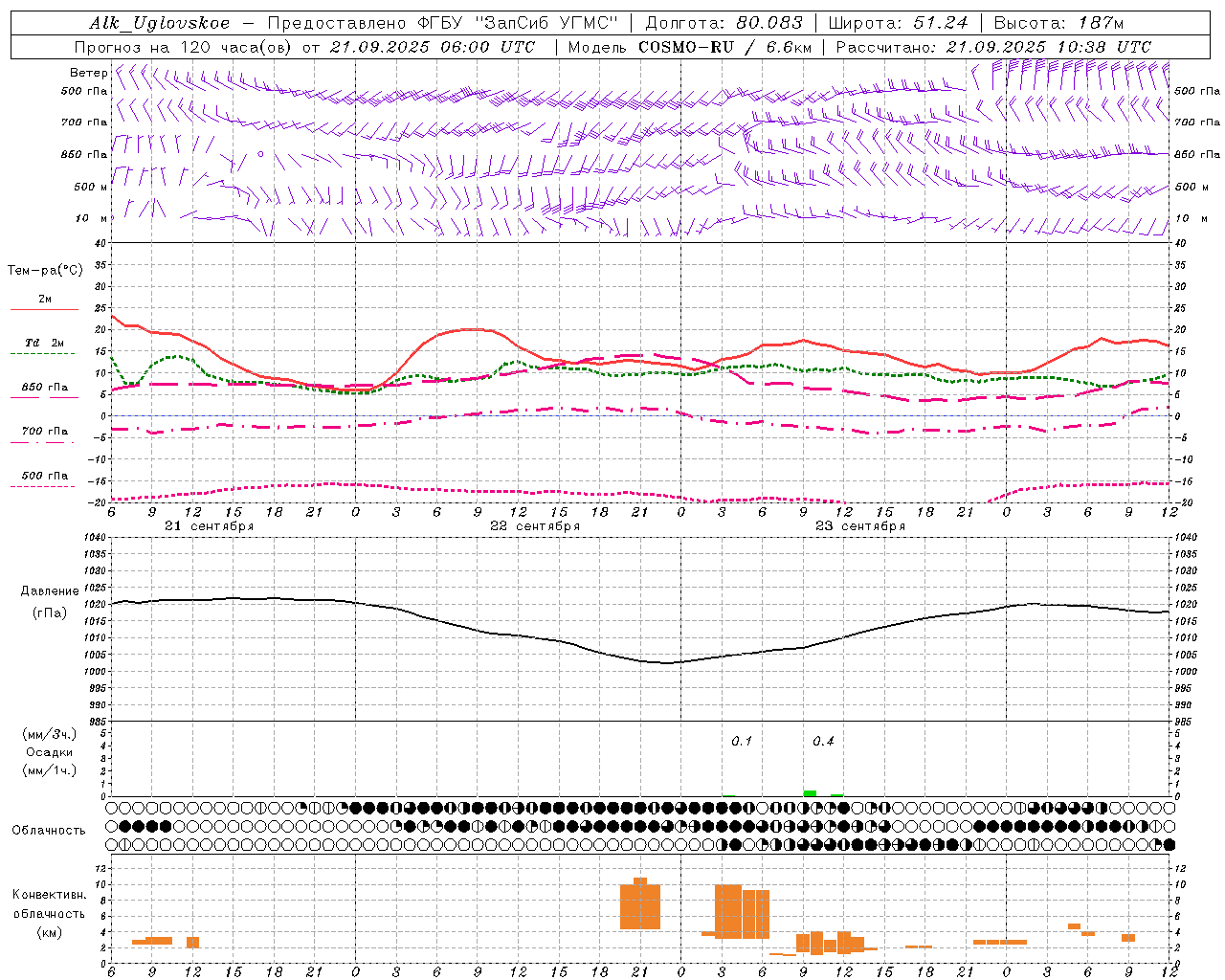Click the (мм/1ч.) precipitation unit label
The image size is (1225, 980).
coord(49,770)
